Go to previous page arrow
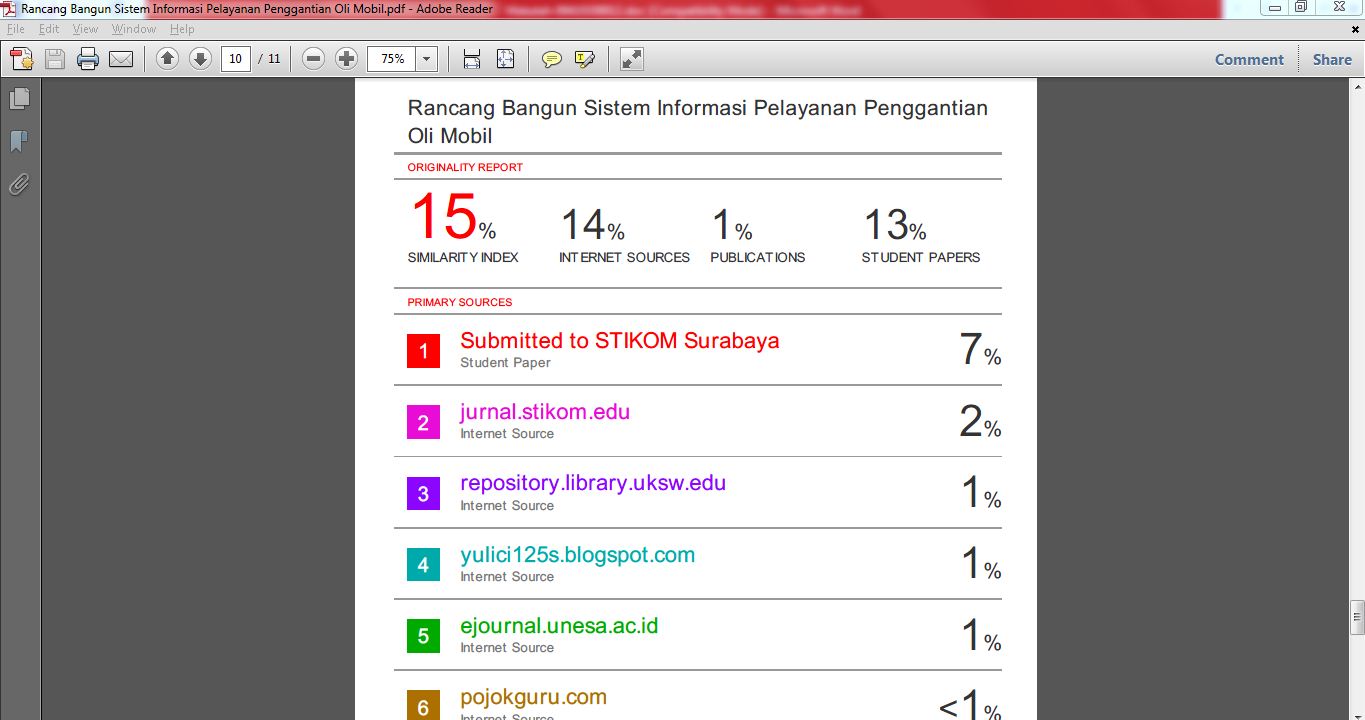The image size is (1365, 720). tap(168, 59)
